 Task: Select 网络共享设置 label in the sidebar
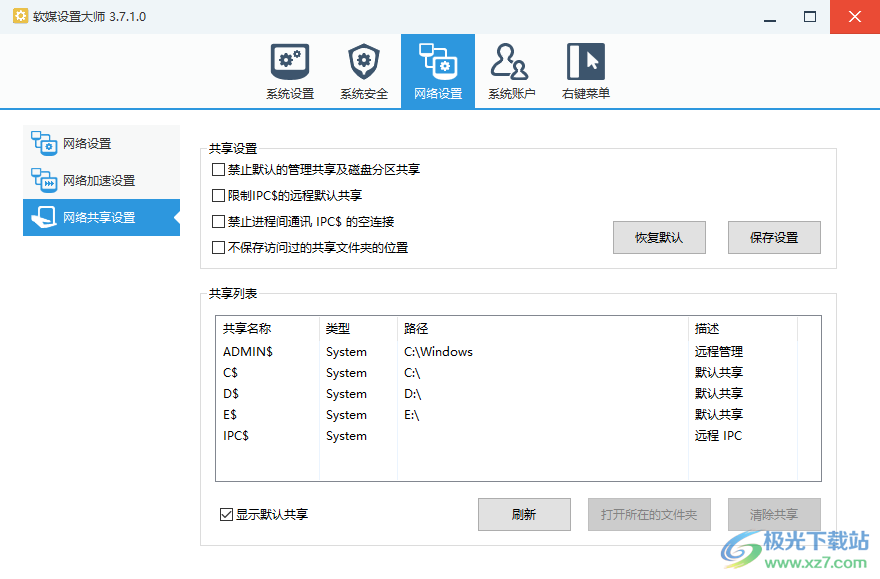99,218
